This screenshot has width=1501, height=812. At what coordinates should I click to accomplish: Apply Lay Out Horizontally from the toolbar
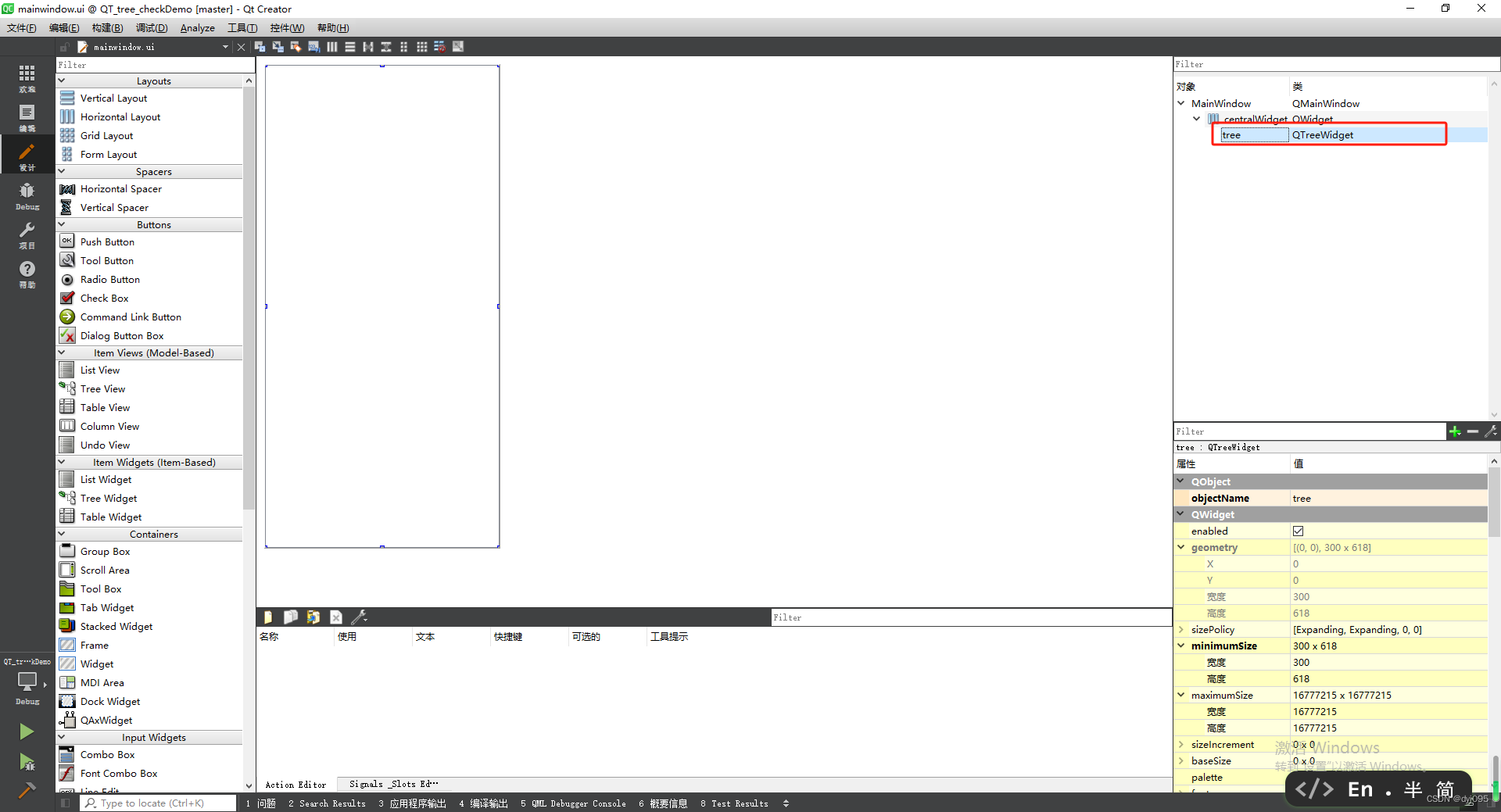pyautogui.click(x=332, y=47)
